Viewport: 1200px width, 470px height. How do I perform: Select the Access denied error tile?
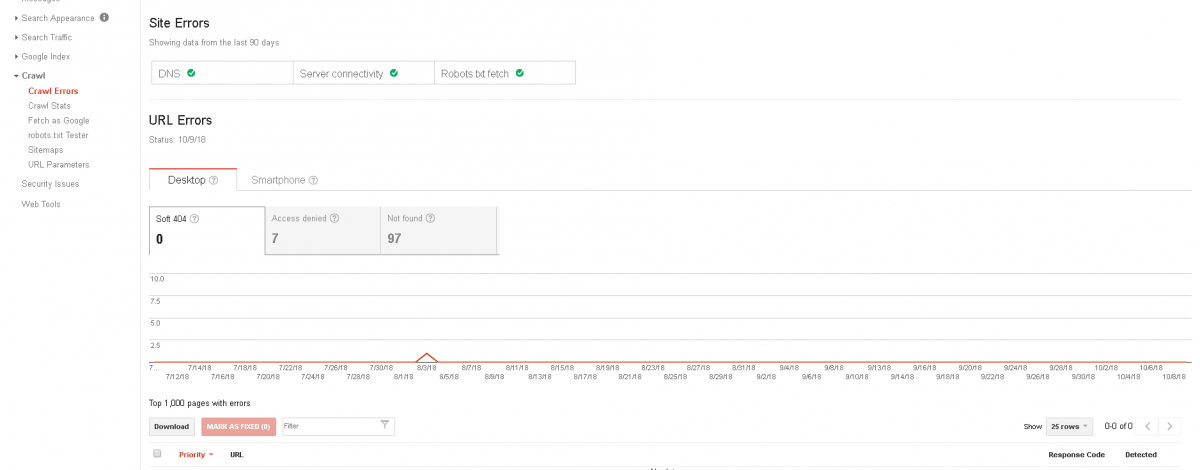[322, 230]
